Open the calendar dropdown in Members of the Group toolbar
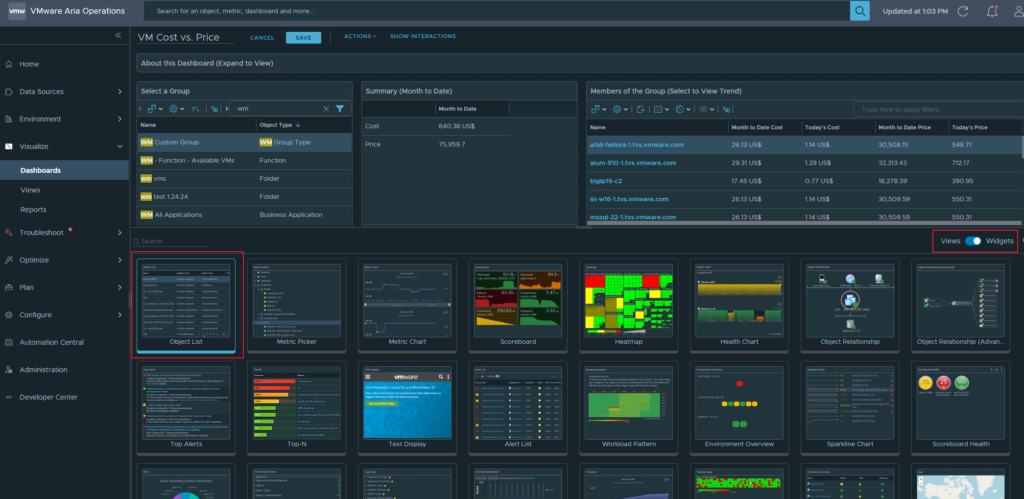The height and width of the screenshot is (499, 1024). [x=662, y=109]
